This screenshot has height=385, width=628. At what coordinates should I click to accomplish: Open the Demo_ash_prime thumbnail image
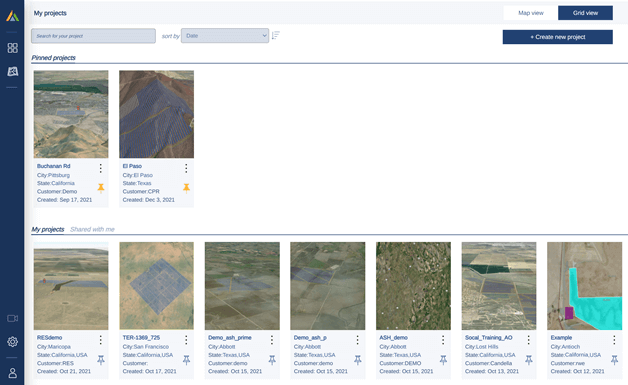(242, 286)
